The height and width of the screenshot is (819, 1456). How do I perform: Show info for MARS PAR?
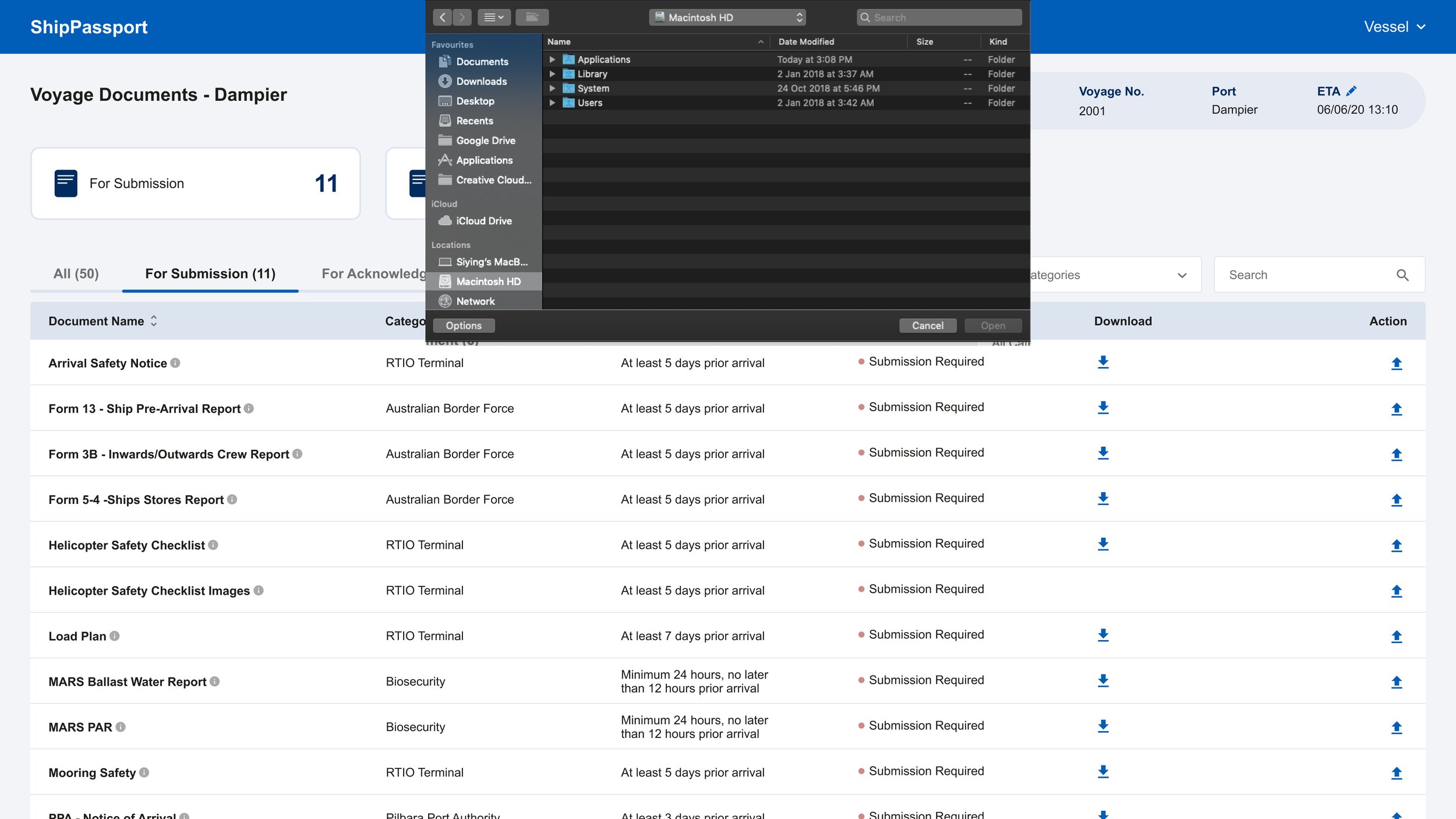121,726
